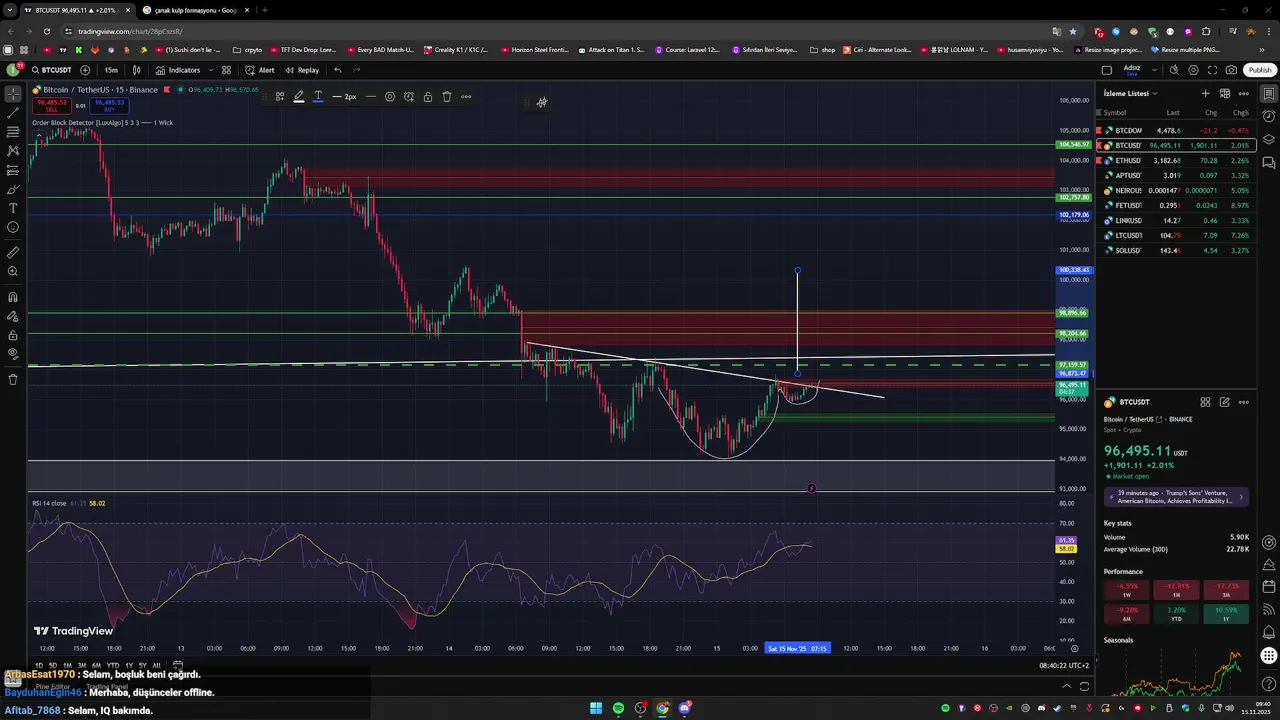This screenshot has height=720, width=1280.
Task: Expand the news headline arrow about Trump's Sons
Action: (x=1241, y=497)
